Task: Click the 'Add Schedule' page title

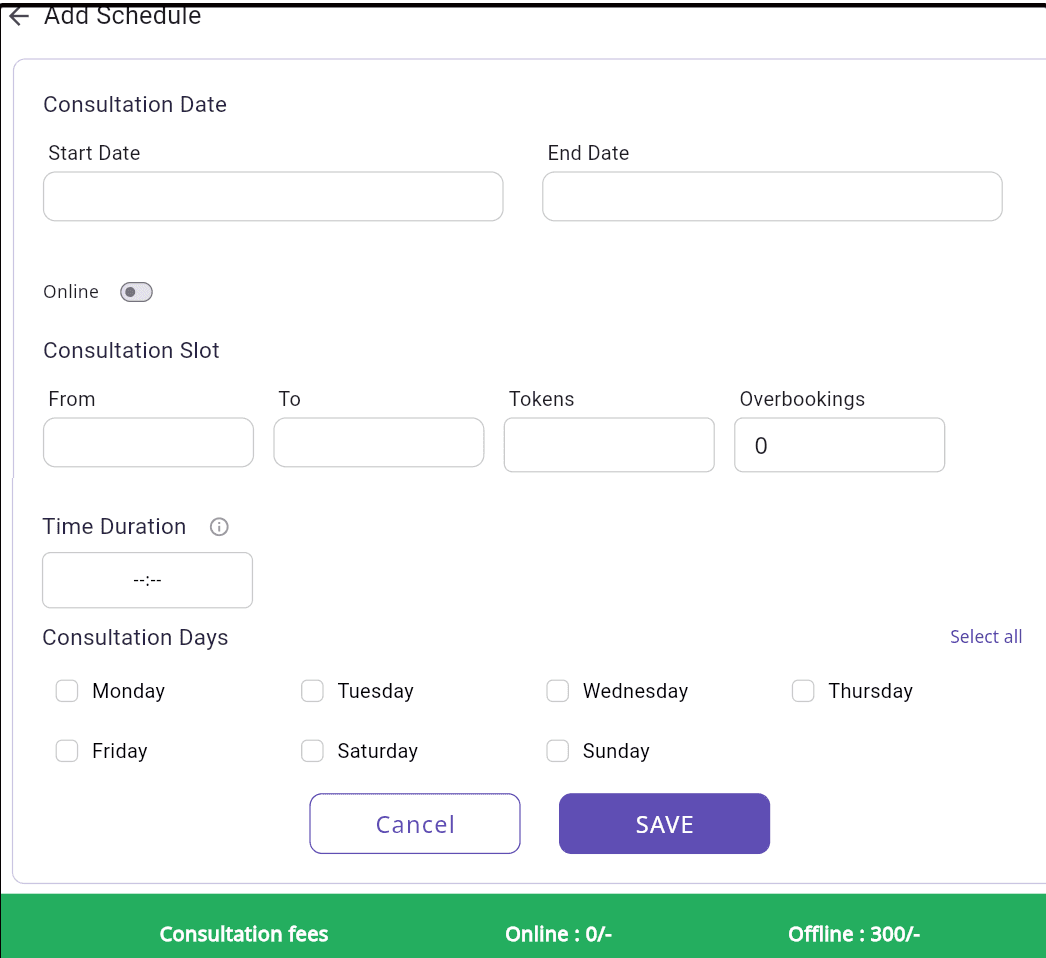Action: point(123,15)
